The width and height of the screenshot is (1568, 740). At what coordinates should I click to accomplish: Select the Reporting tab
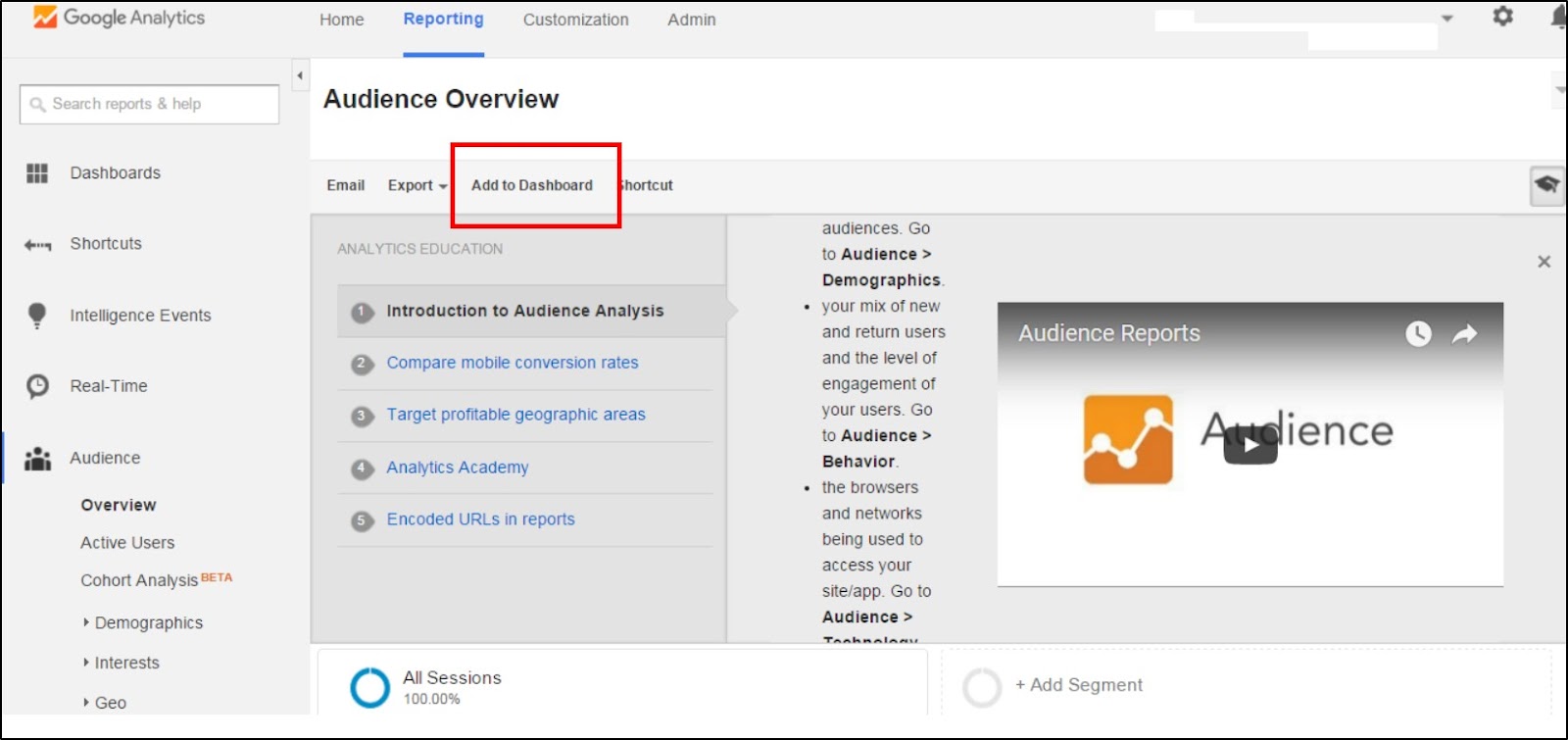point(444,20)
